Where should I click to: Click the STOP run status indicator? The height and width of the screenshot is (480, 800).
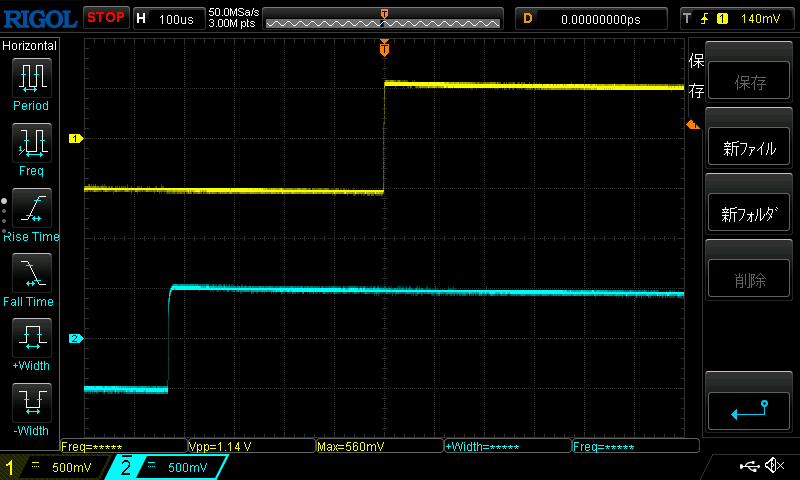pos(106,18)
